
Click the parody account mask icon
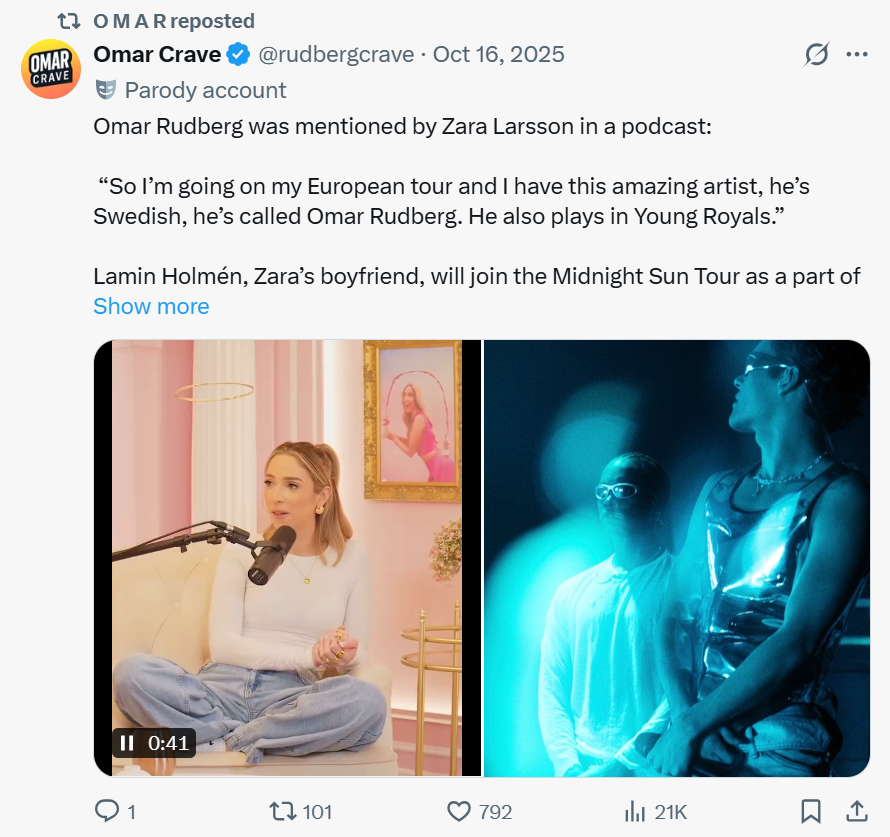pyautogui.click(x=105, y=90)
